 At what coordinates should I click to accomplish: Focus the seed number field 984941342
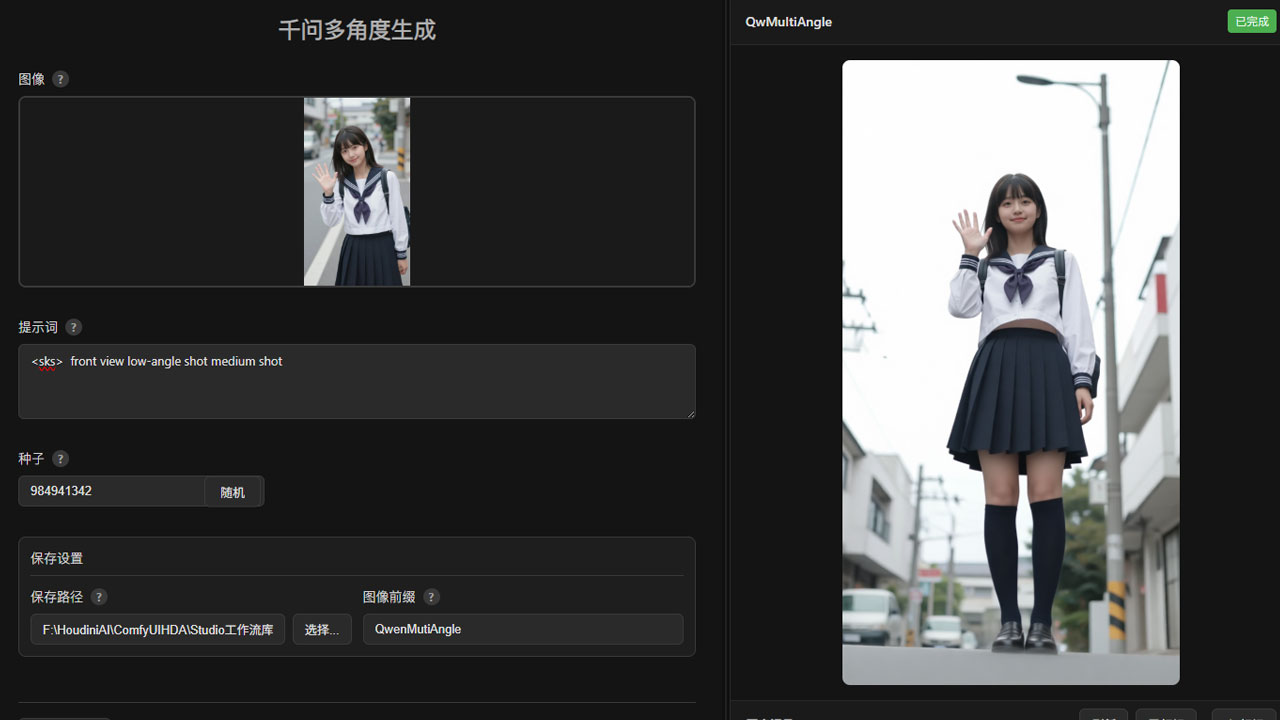[112, 491]
